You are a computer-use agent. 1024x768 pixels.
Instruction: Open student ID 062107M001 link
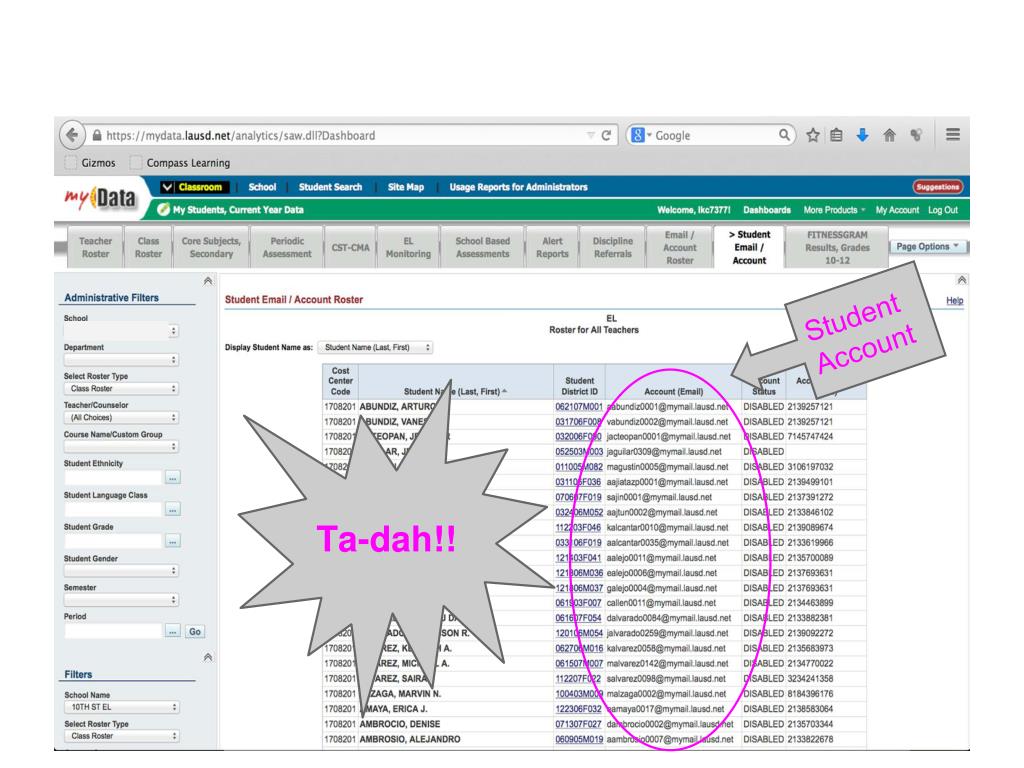click(x=579, y=406)
